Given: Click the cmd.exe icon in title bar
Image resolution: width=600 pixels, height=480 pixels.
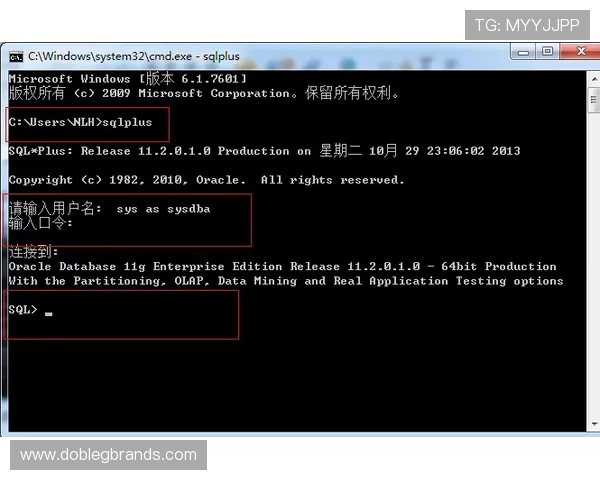Looking at the screenshot, I should pyautogui.click(x=15, y=56).
